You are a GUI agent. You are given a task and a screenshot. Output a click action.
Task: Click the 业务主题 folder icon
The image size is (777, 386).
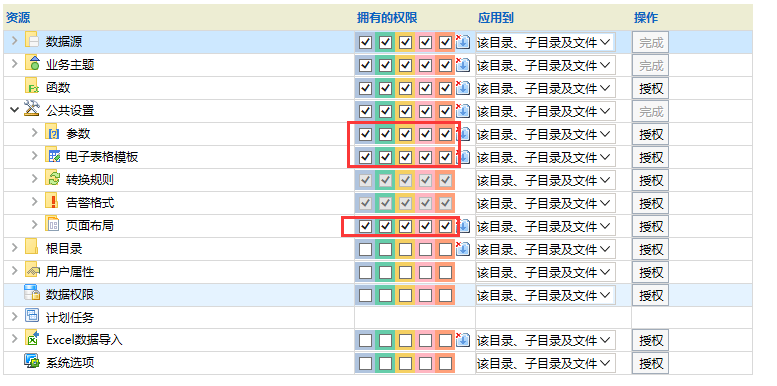click(x=32, y=63)
